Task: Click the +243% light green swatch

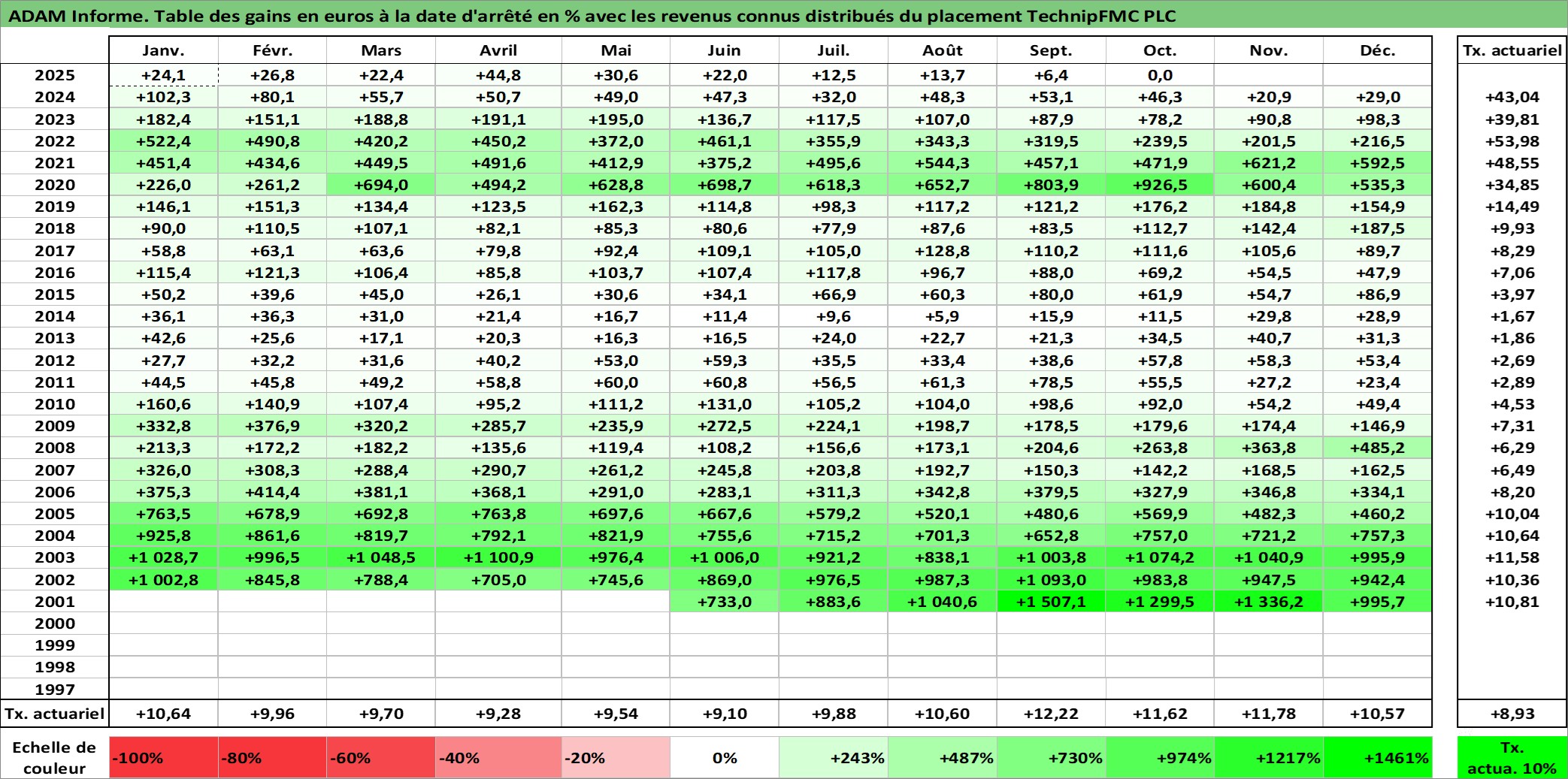Action: click(x=834, y=757)
